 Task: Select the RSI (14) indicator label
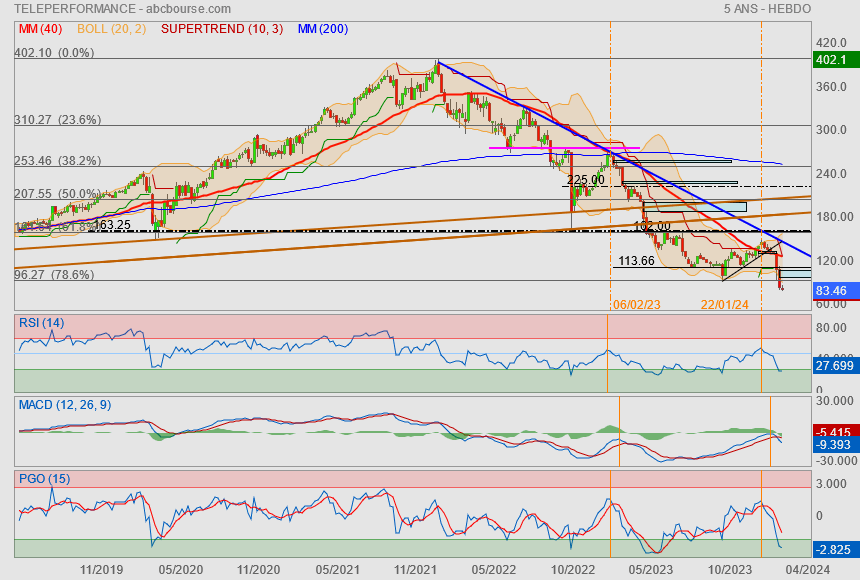[x=42, y=323]
